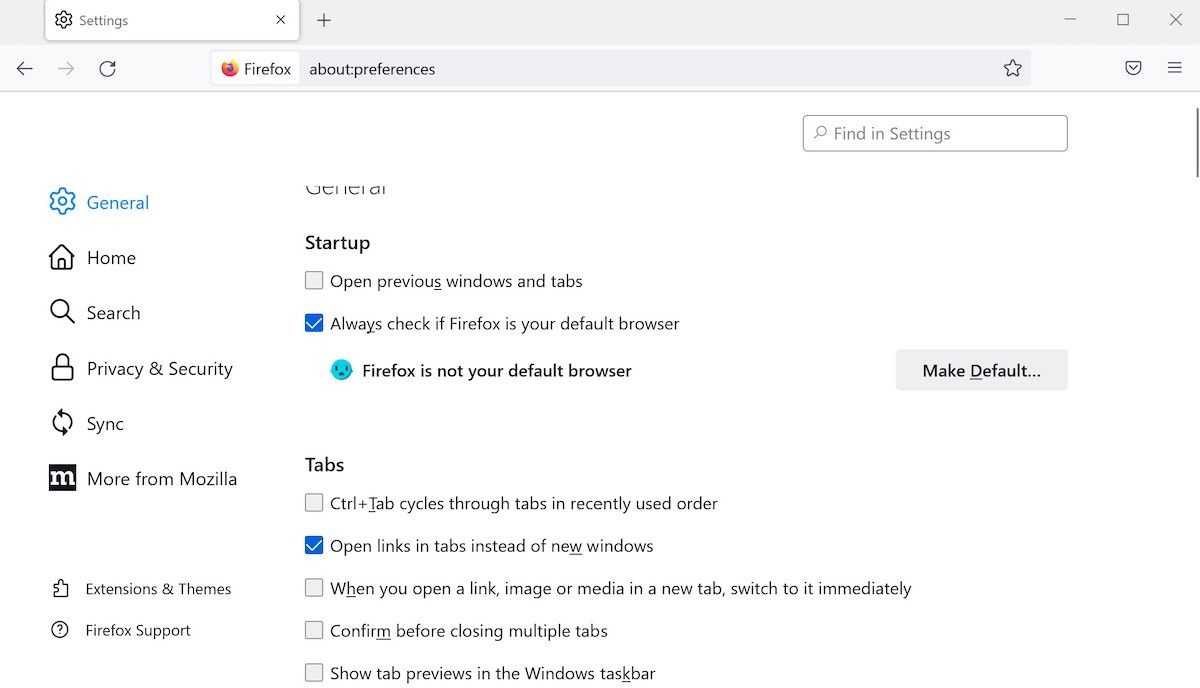Open Privacy & Security settings category
1200x688 pixels.
[159, 369]
